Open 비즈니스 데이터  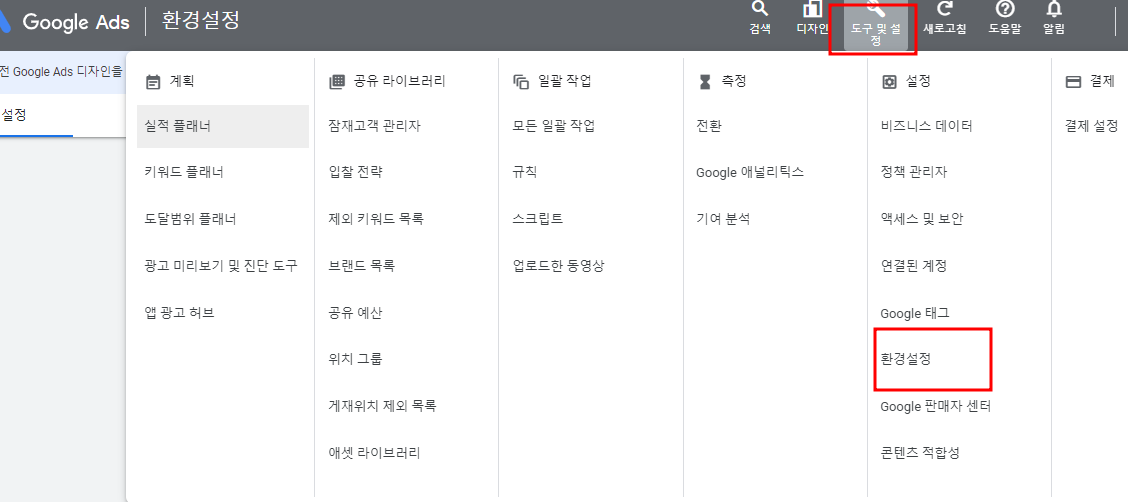click(x=927, y=127)
